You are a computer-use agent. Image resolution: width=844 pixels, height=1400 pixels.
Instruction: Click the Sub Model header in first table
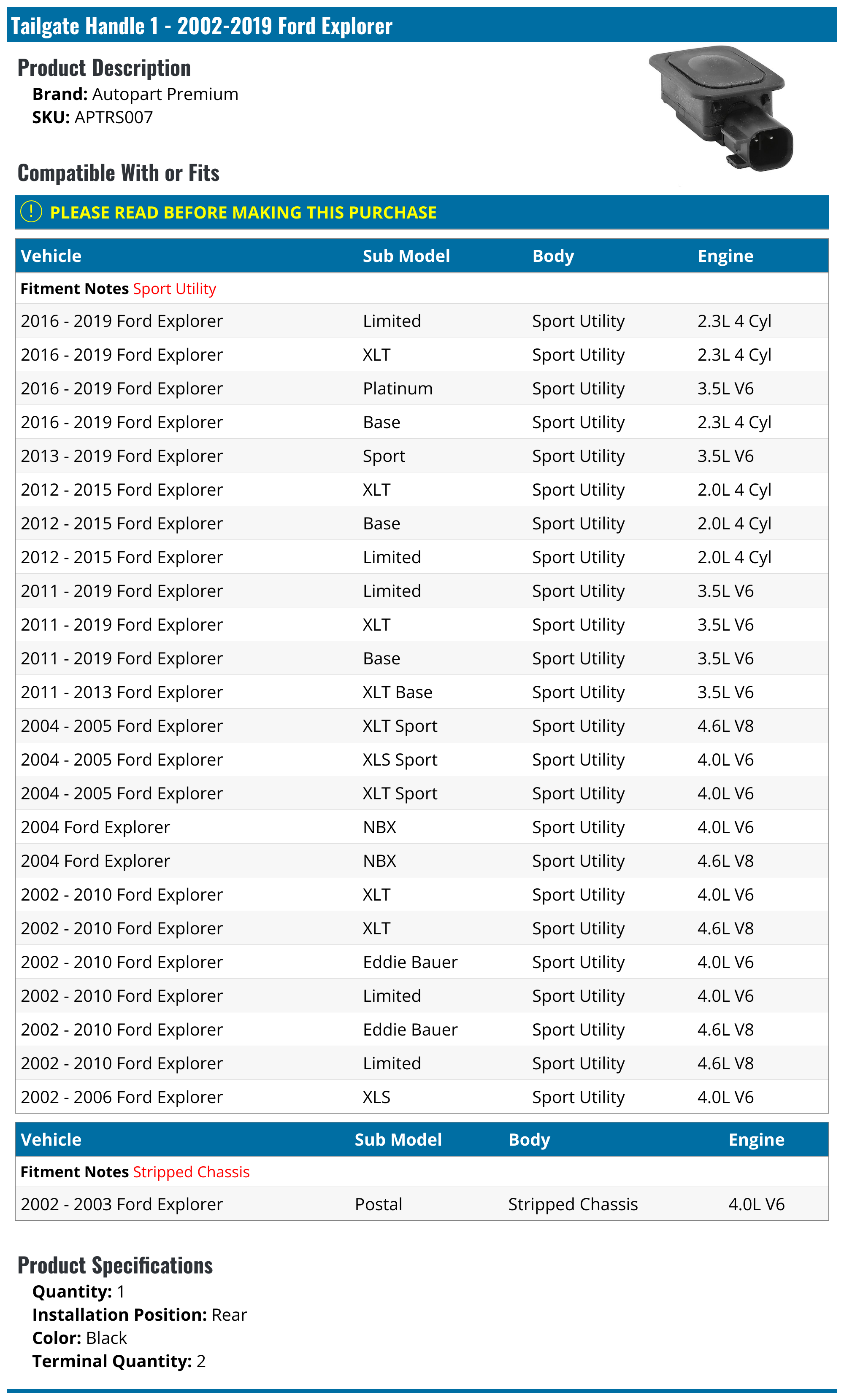pos(406,256)
